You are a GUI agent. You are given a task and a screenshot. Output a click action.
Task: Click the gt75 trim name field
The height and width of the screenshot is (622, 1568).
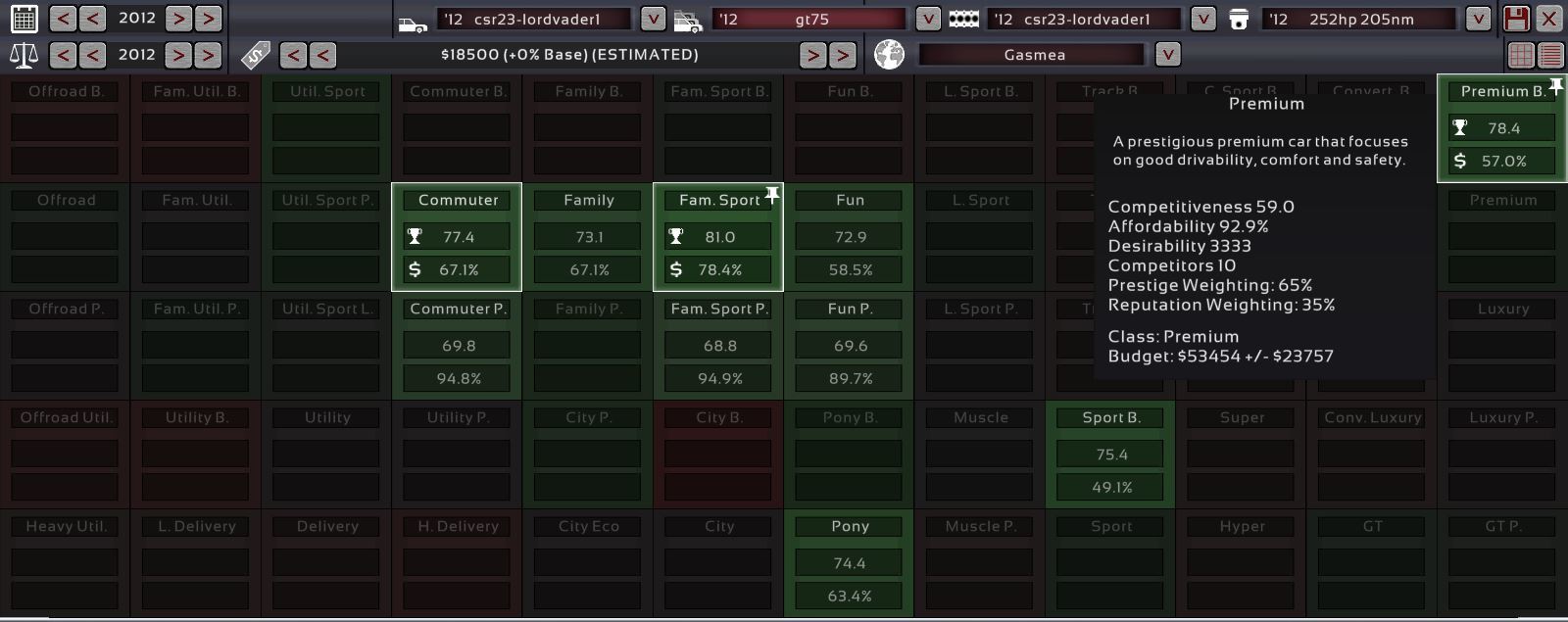[x=810, y=19]
